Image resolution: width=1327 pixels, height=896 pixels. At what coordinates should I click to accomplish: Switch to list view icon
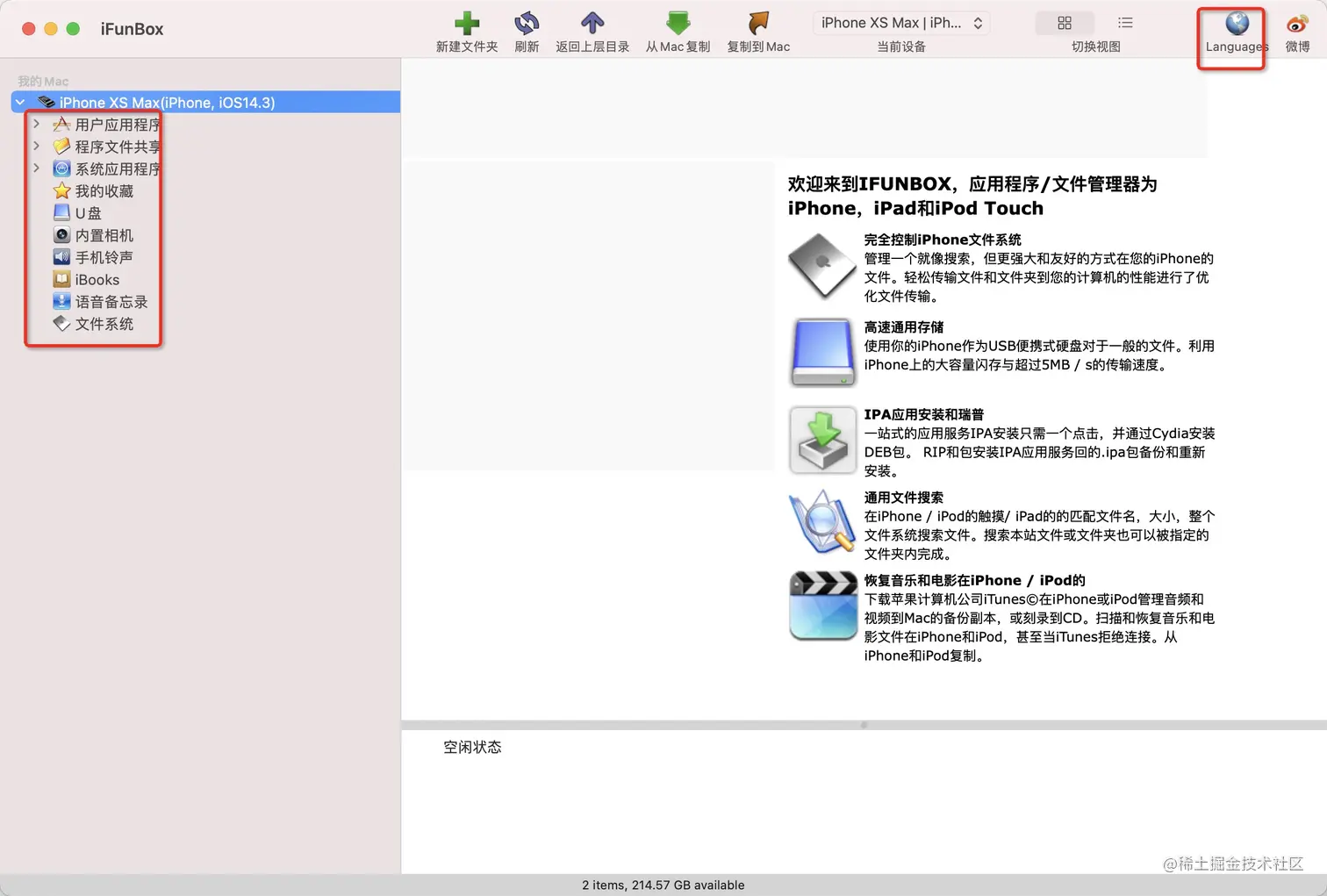click(x=1125, y=23)
